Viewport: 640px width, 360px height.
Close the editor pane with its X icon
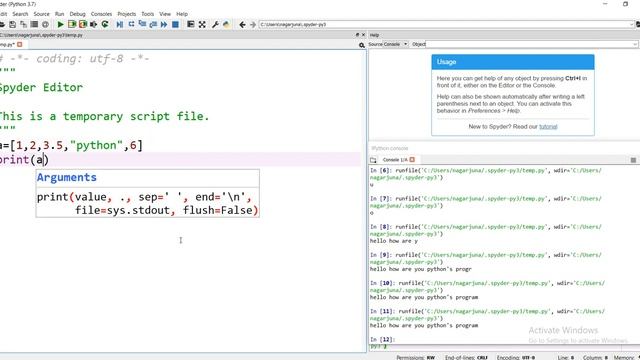pyautogui.click(x=363, y=35)
